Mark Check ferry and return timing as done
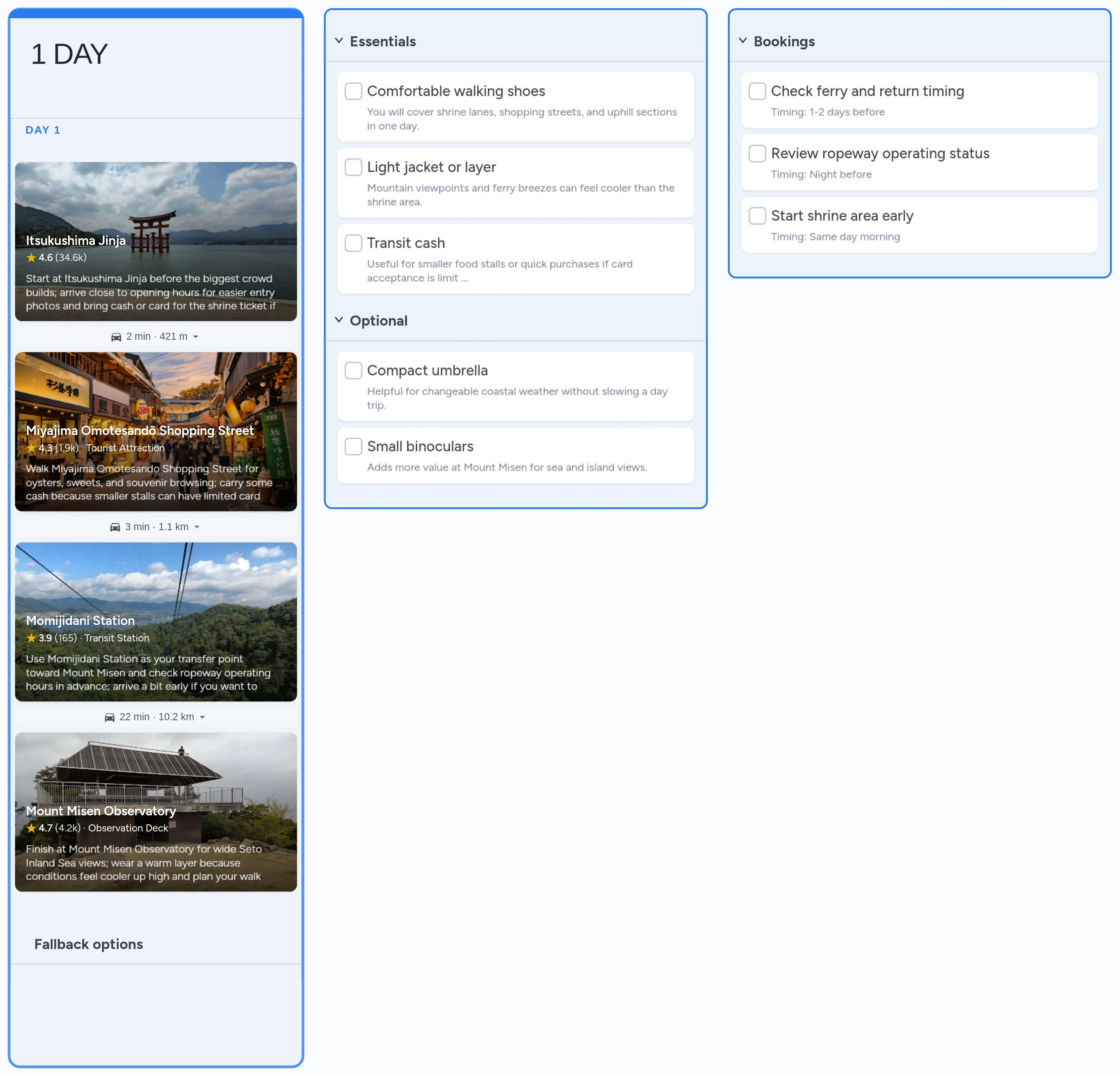This screenshot has width=1120, height=1076. pos(757,91)
